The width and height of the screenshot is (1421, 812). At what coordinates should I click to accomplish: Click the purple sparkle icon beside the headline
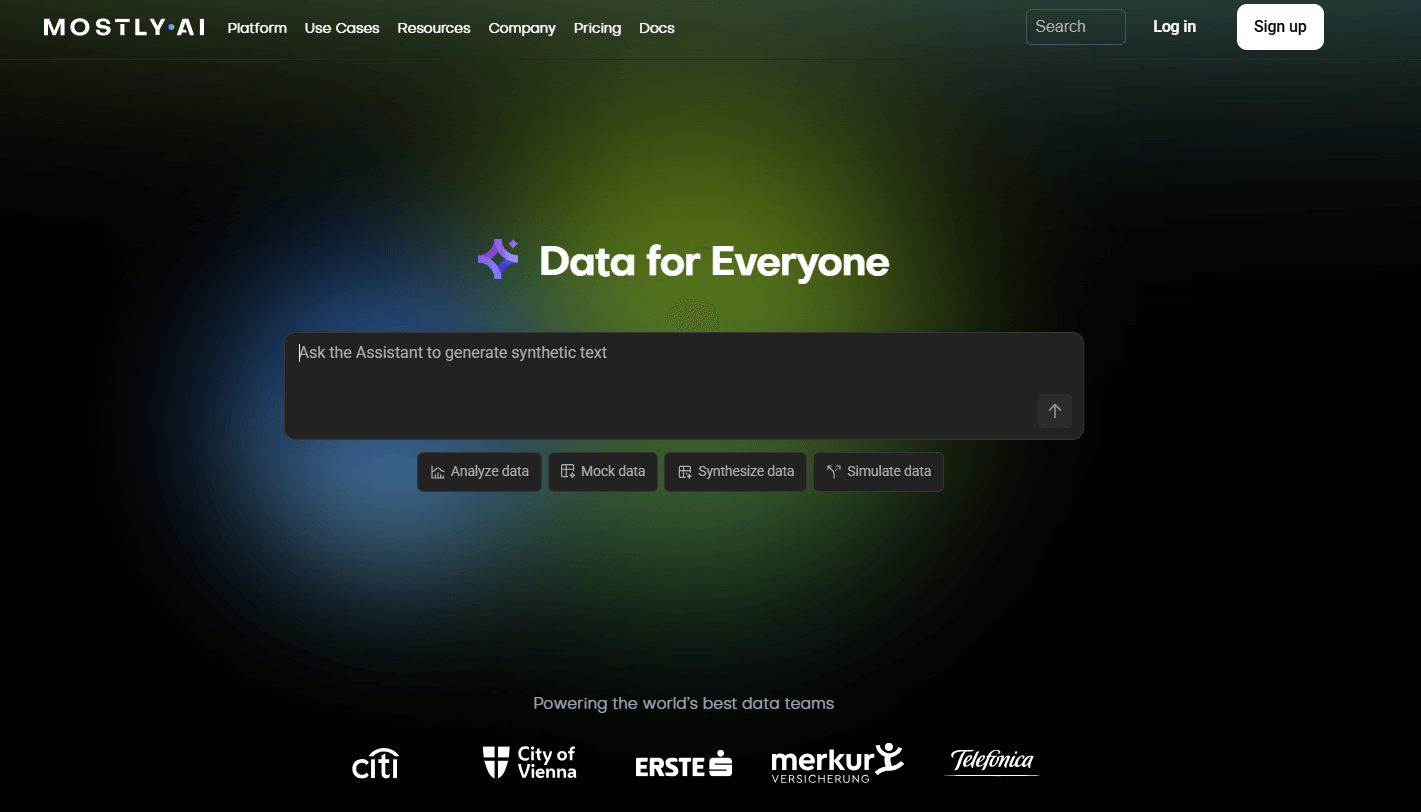(x=498, y=259)
